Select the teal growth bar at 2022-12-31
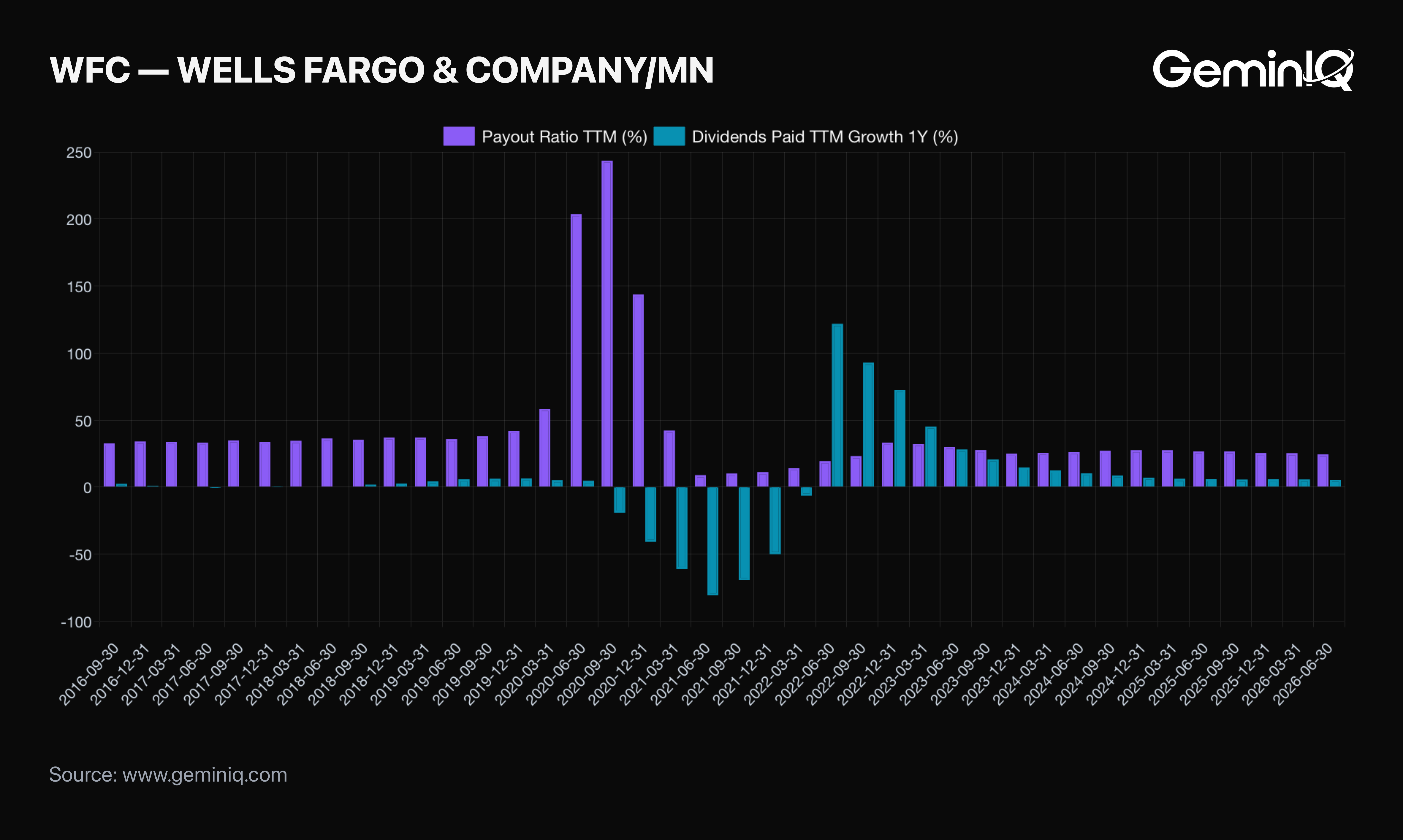 click(900, 439)
